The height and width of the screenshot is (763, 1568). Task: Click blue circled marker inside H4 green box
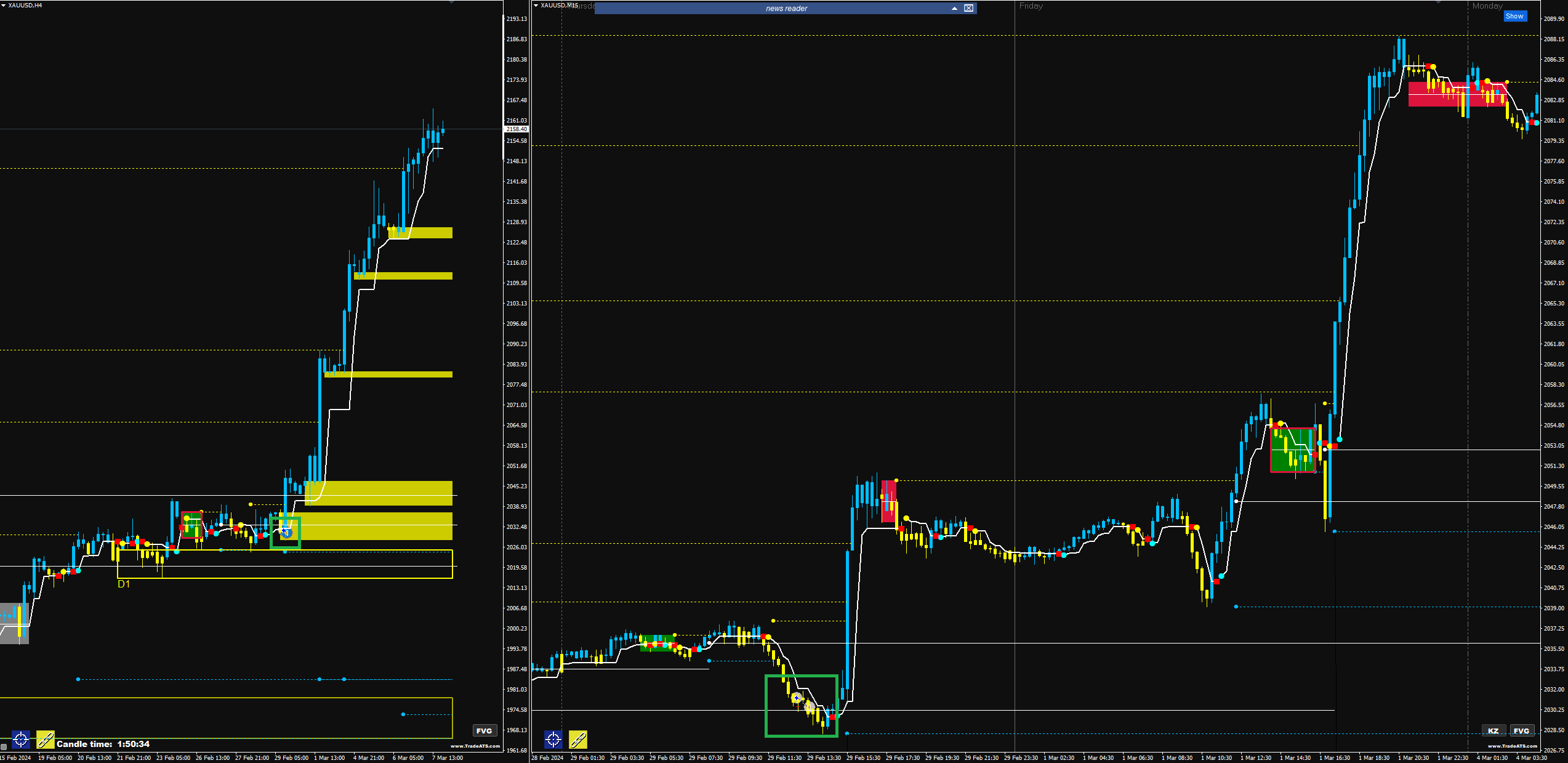pos(286,533)
